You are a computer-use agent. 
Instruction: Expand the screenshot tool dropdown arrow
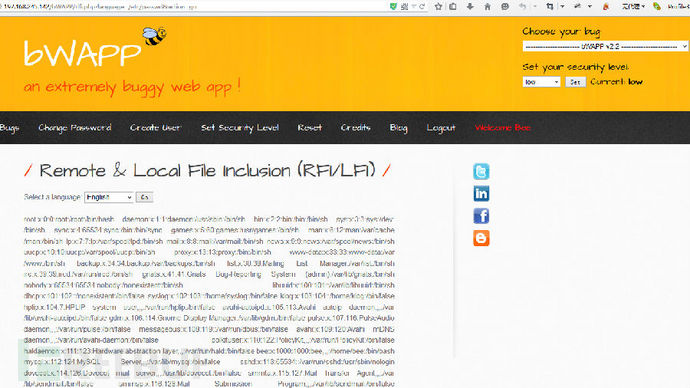pos(562,7)
